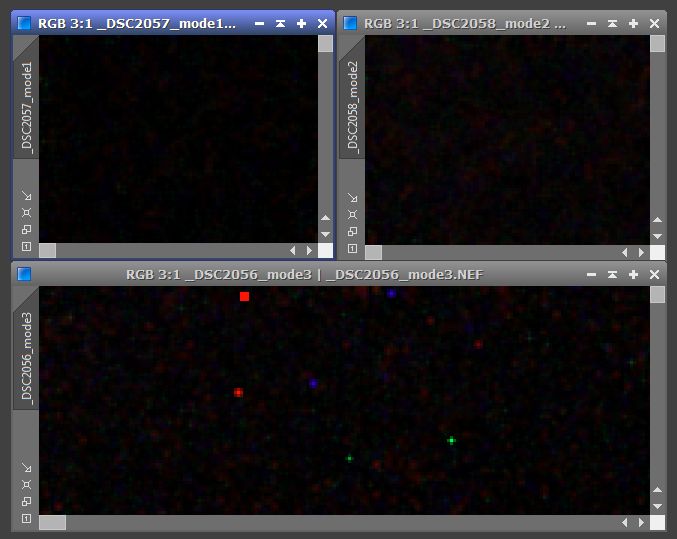Click the blue window icon of the _DSC2057_mode1 window
The height and width of the screenshot is (539, 677).
point(24,23)
